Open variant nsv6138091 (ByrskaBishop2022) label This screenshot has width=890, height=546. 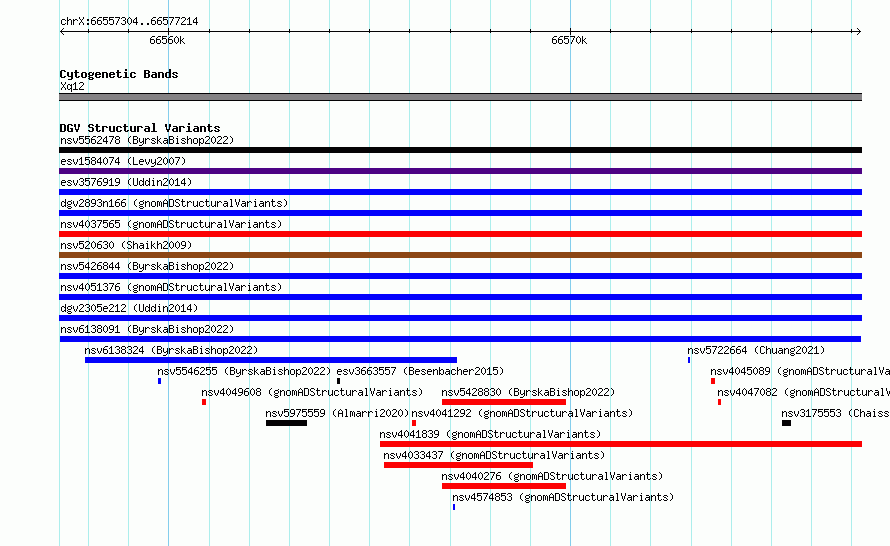(147, 329)
